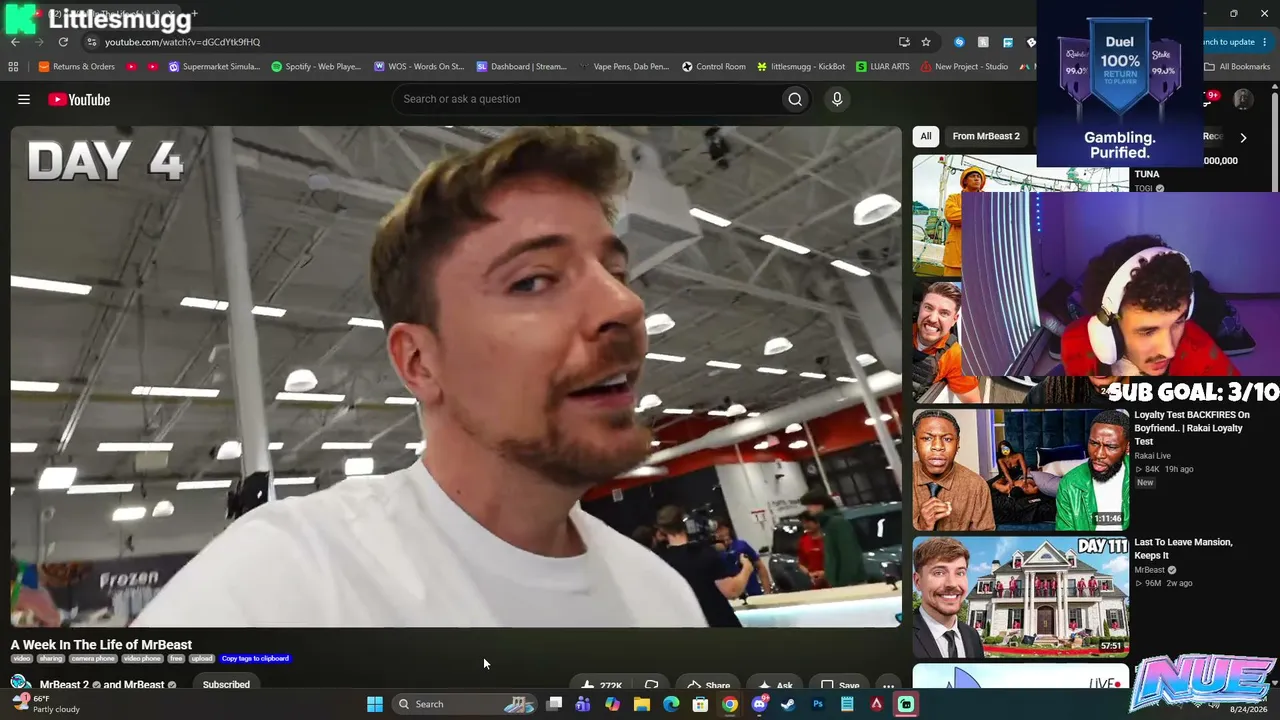1280x720 pixels.
Task: Click the Windows taskbar search box
Action: tap(466, 704)
